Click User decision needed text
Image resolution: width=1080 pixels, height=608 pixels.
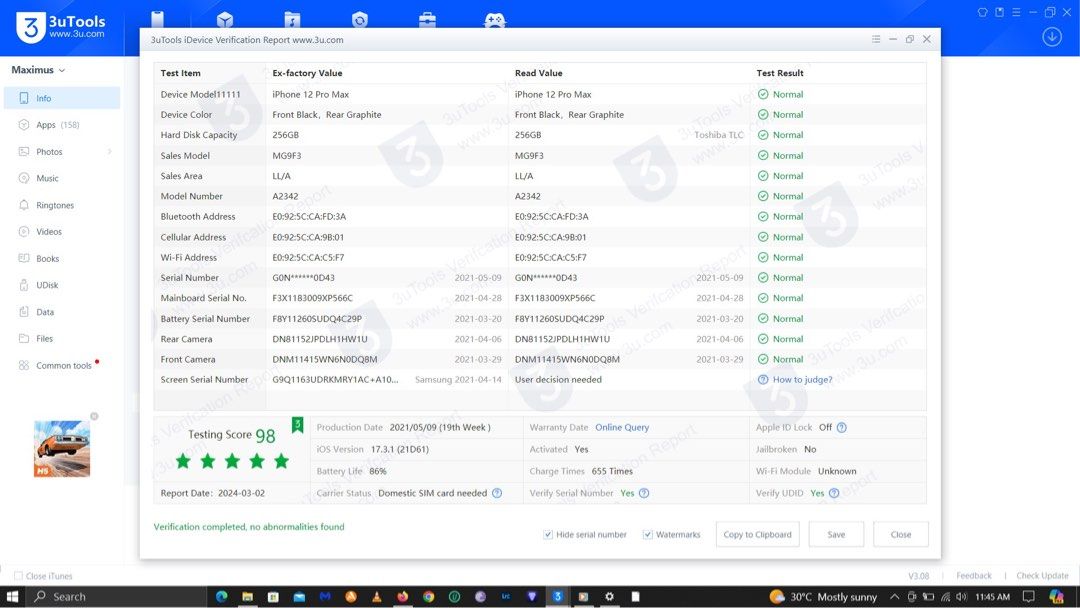coord(558,379)
